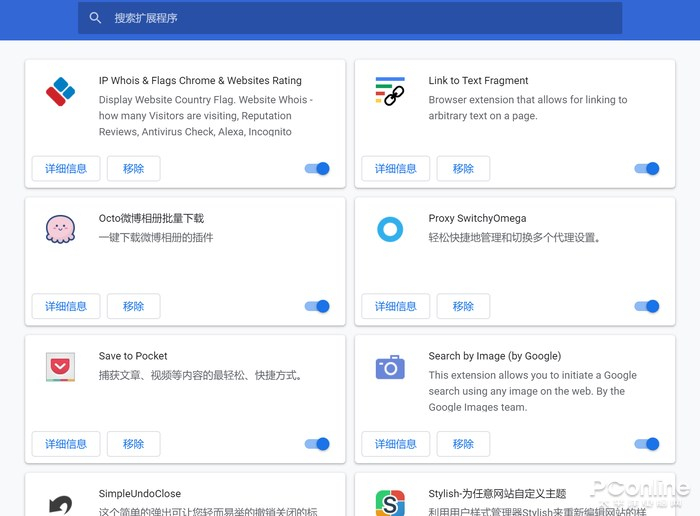Disable Search by Image (by Google) toggle
This screenshot has height=516, width=700.
647,444
